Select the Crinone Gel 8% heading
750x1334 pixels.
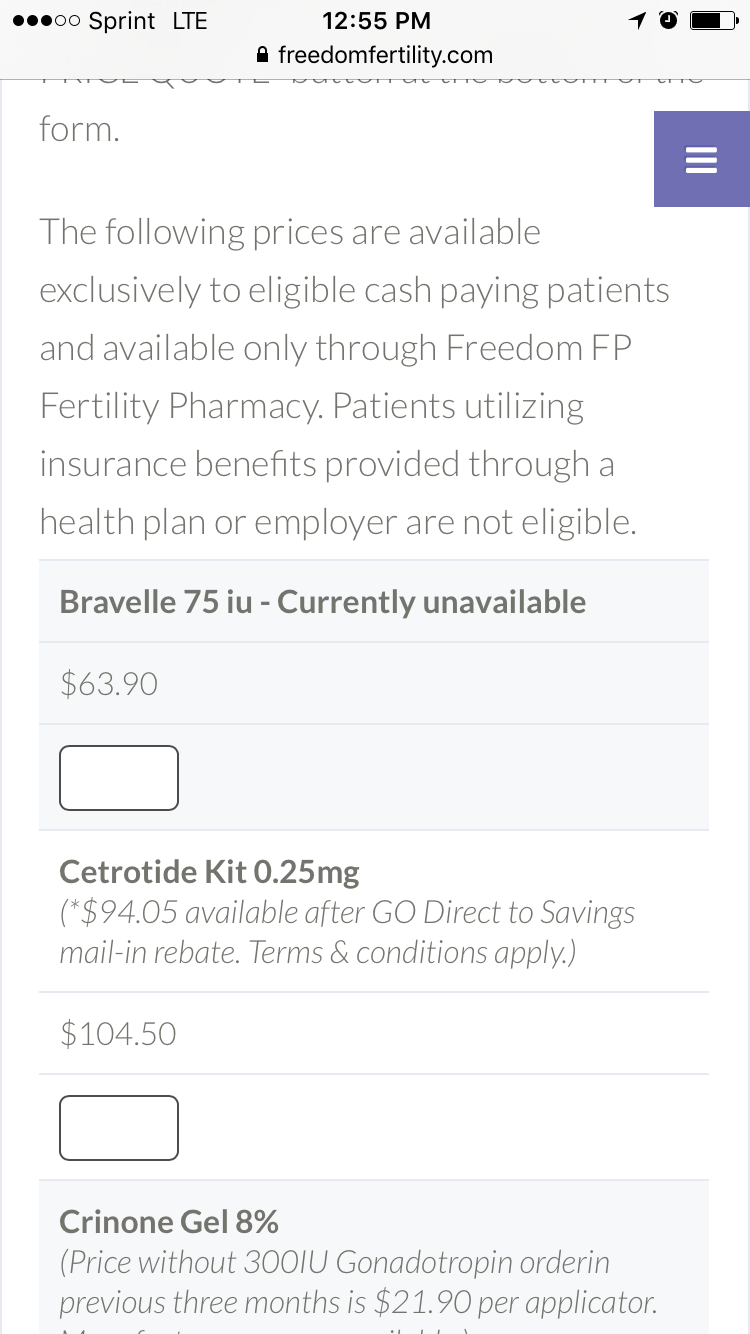[x=169, y=1222]
